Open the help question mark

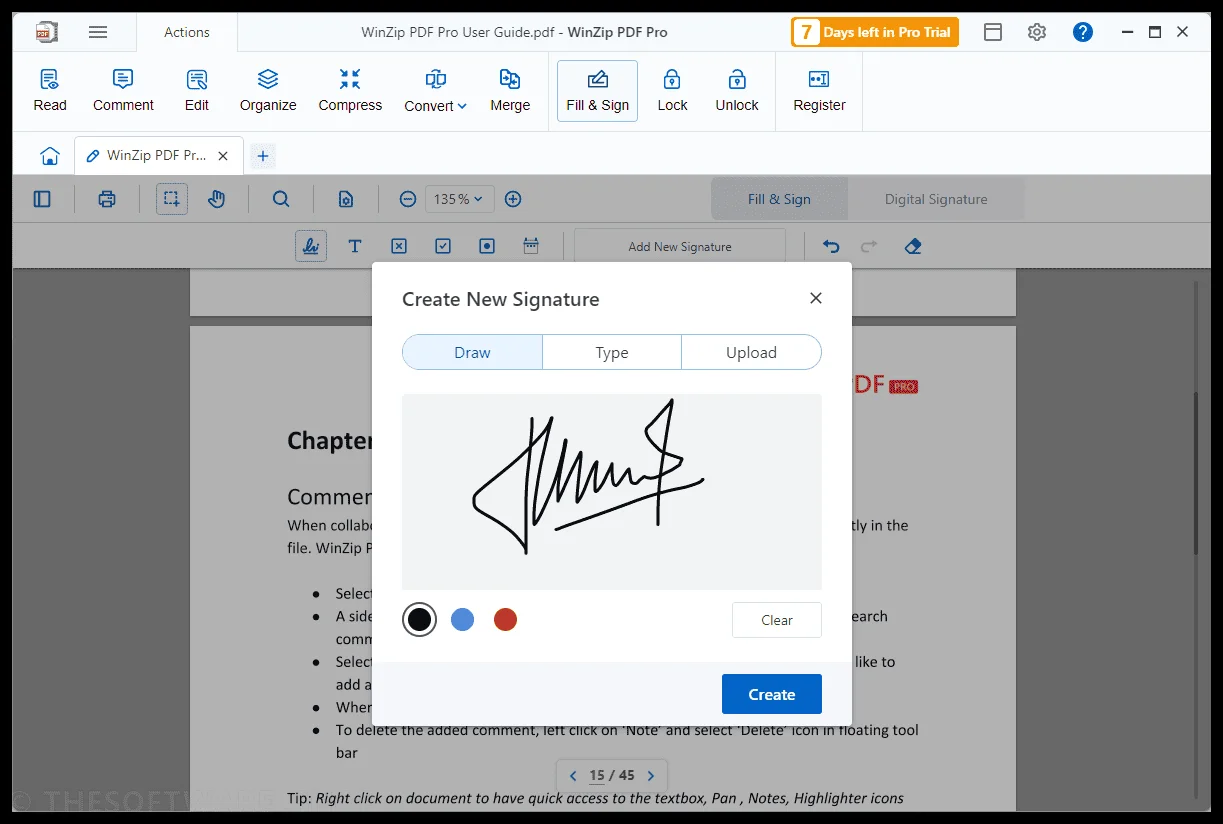[1083, 32]
